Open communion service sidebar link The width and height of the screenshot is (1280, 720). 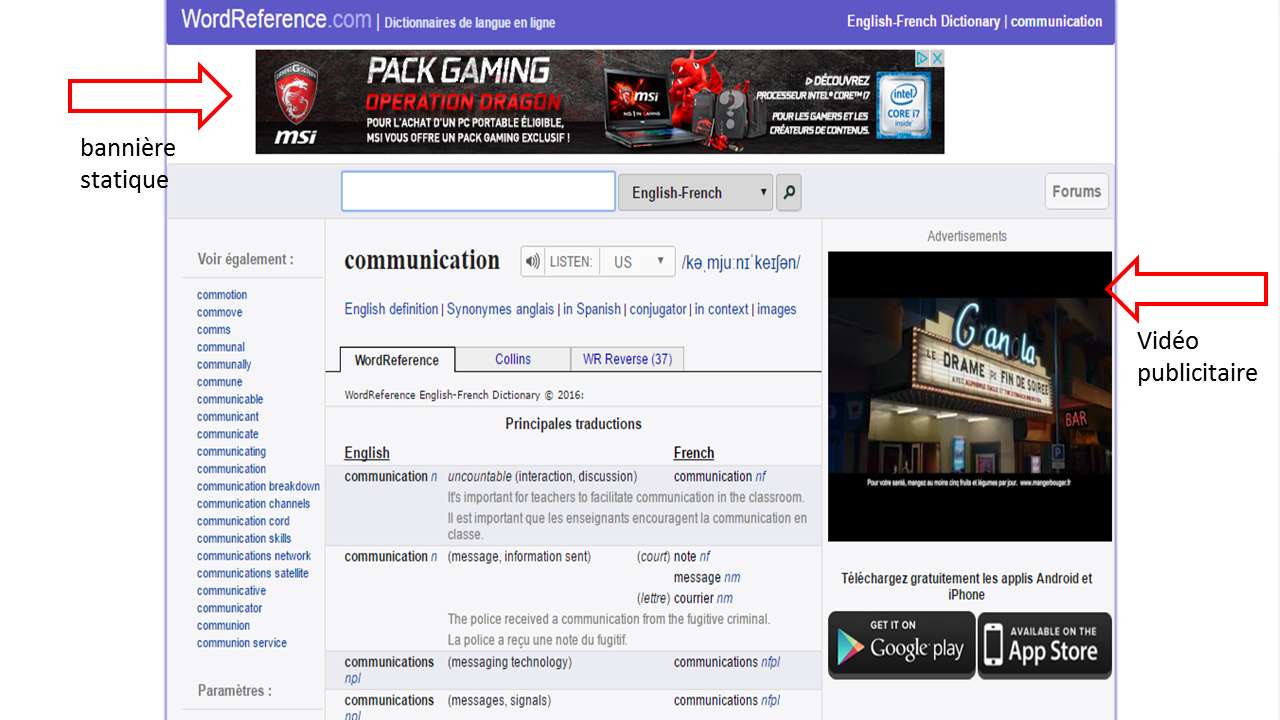(242, 643)
